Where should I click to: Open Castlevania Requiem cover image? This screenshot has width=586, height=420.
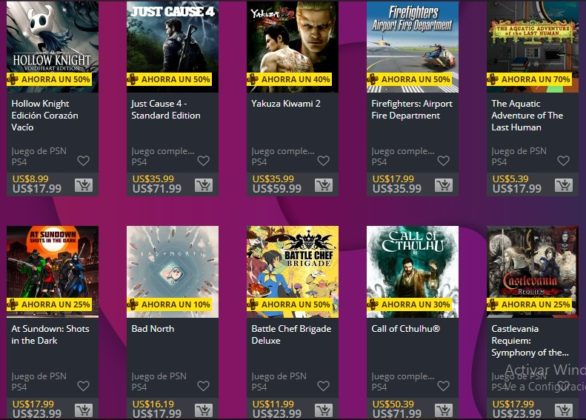[533, 272]
